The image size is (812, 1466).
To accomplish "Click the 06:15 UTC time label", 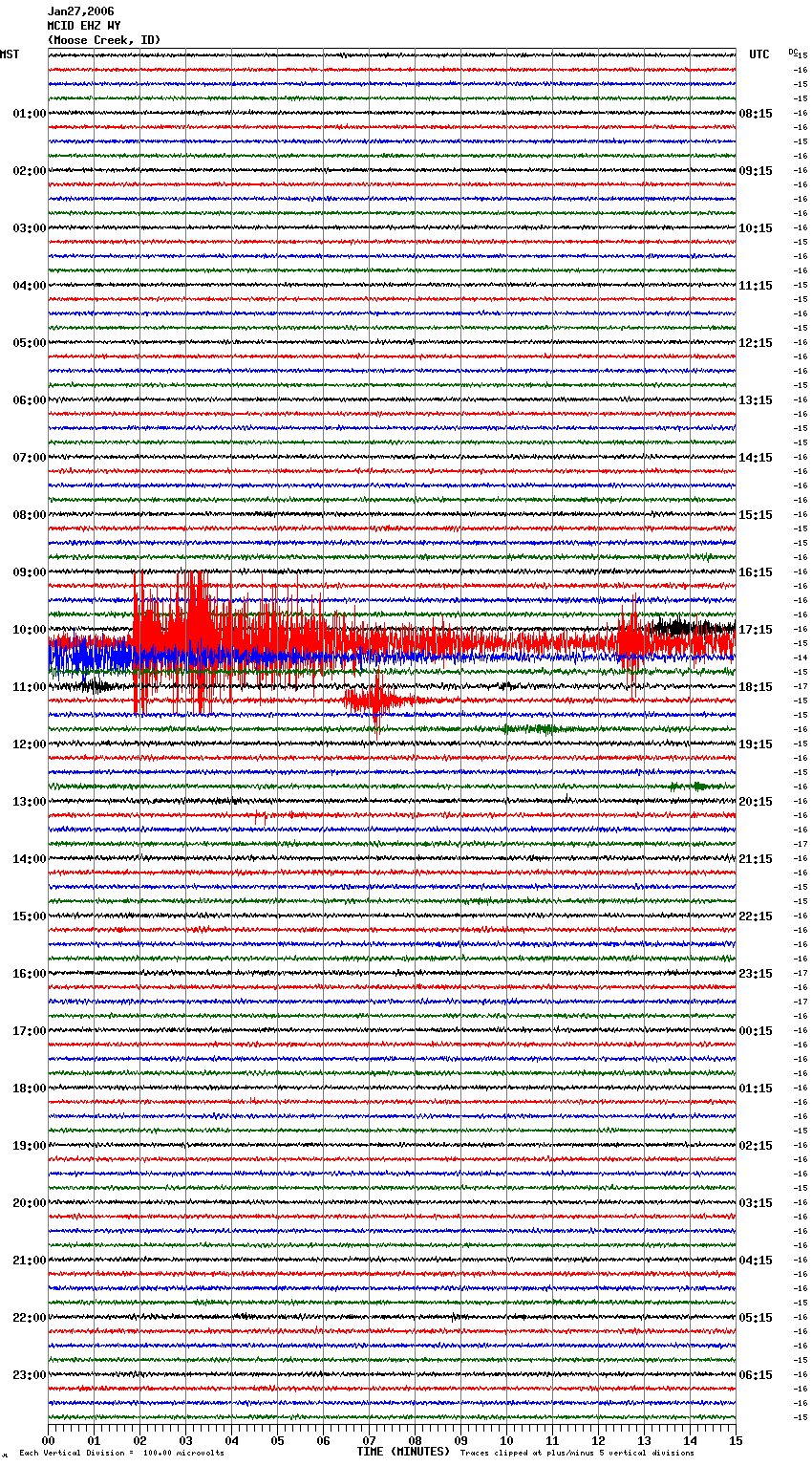I will 756,1375.
